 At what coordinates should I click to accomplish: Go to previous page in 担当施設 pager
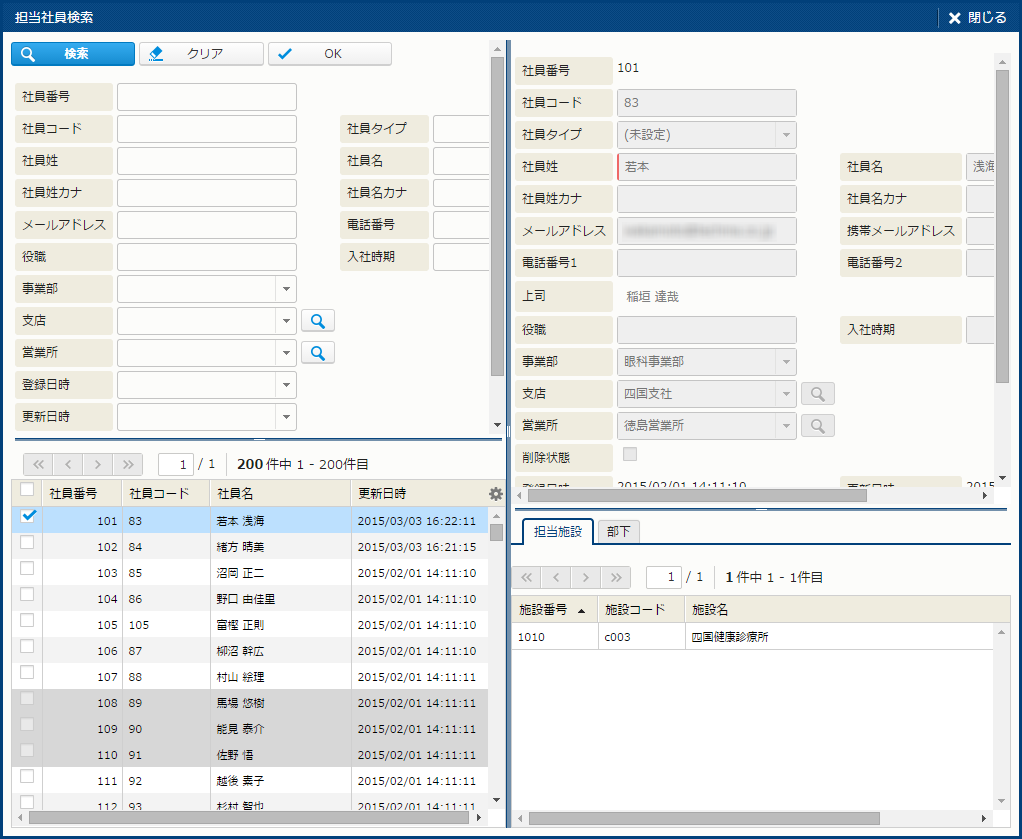[x=556, y=577]
